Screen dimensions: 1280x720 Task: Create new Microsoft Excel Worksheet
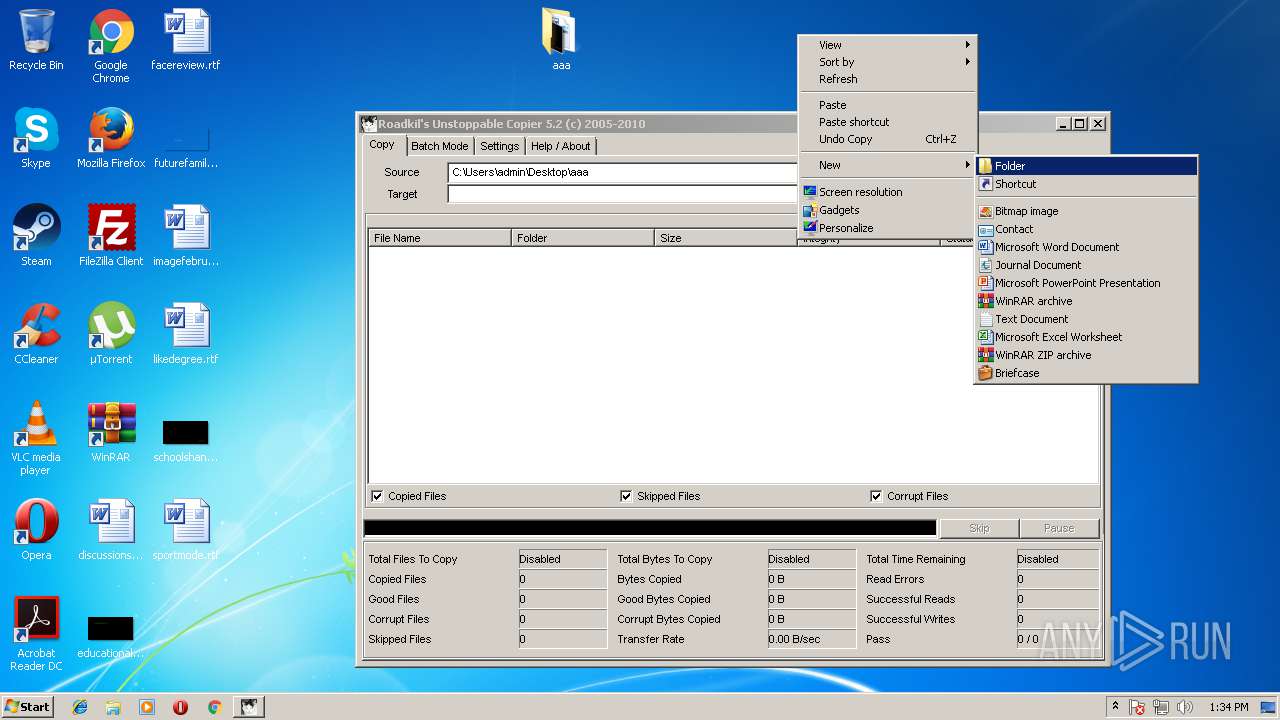coord(1086,337)
